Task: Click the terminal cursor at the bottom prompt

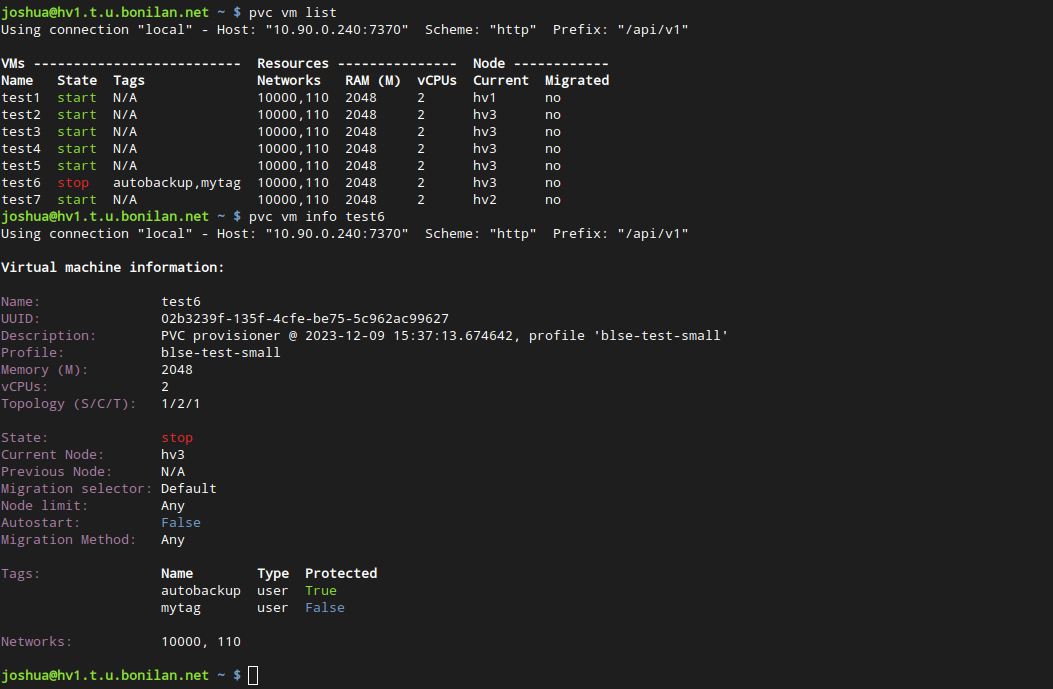Action: click(x=253, y=675)
